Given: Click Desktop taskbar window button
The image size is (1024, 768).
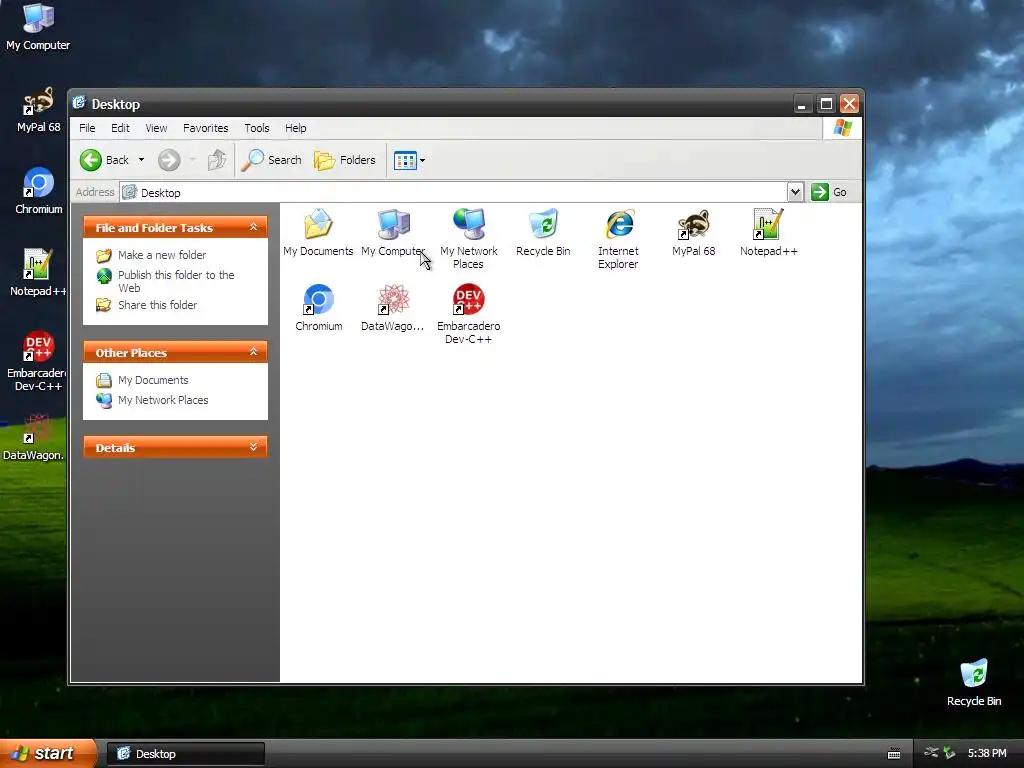Looking at the screenshot, I should click(185, 754).
